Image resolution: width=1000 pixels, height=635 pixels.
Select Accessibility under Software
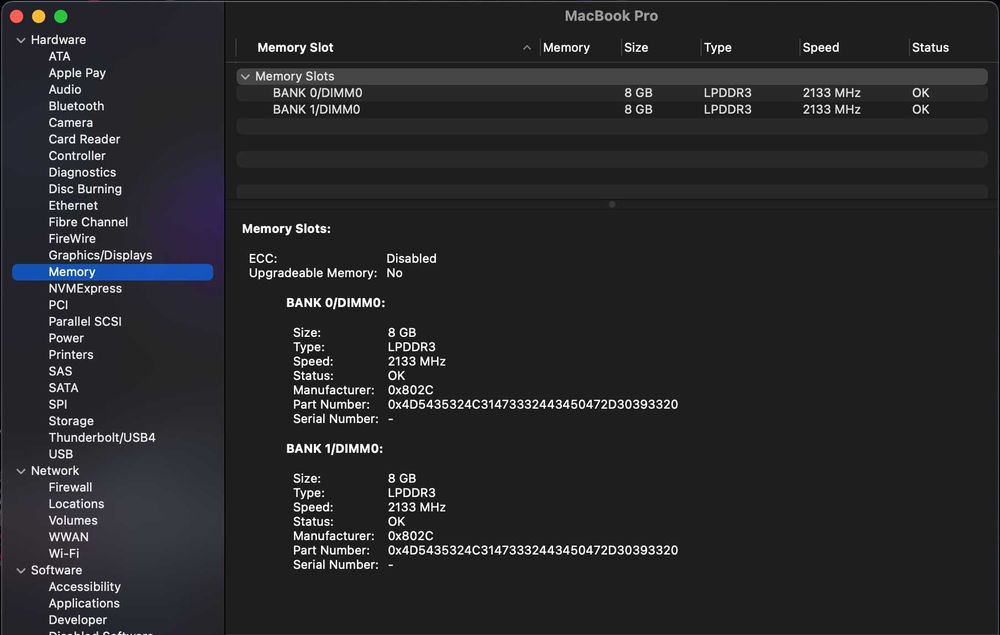click(85, 587)
